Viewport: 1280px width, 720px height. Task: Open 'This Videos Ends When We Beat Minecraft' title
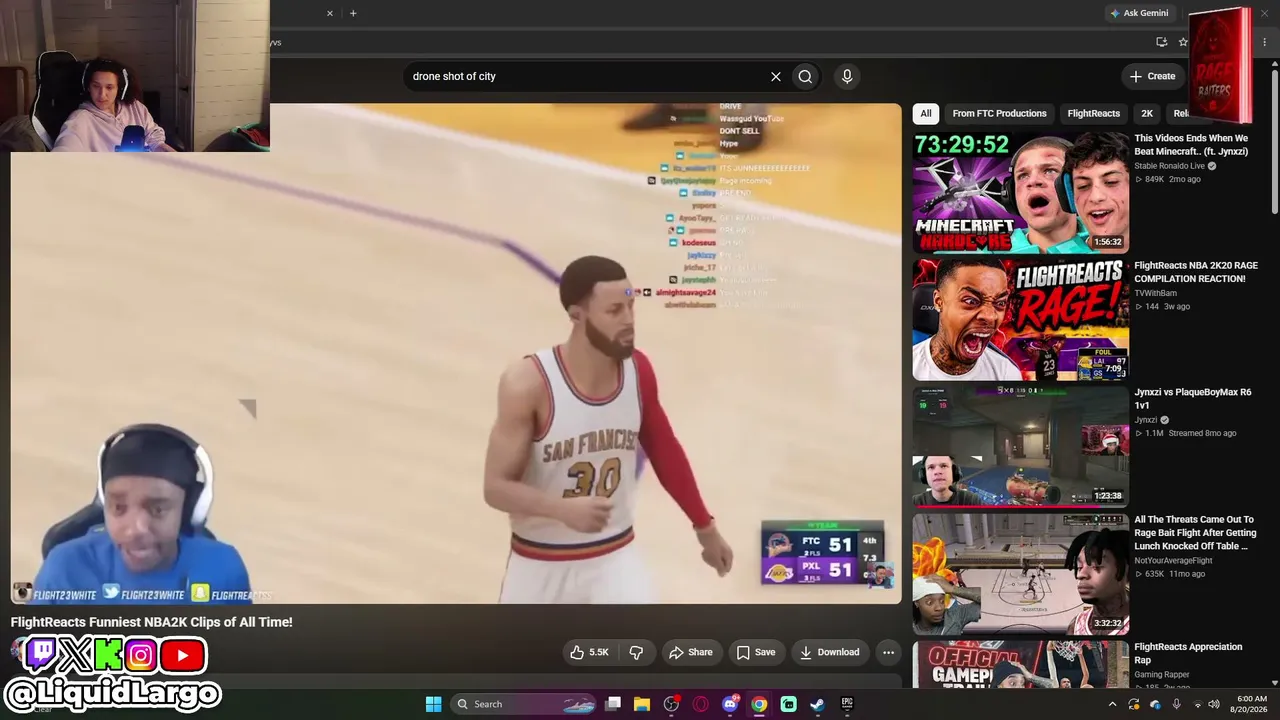pyautogui.click(x=1191, y=145)
